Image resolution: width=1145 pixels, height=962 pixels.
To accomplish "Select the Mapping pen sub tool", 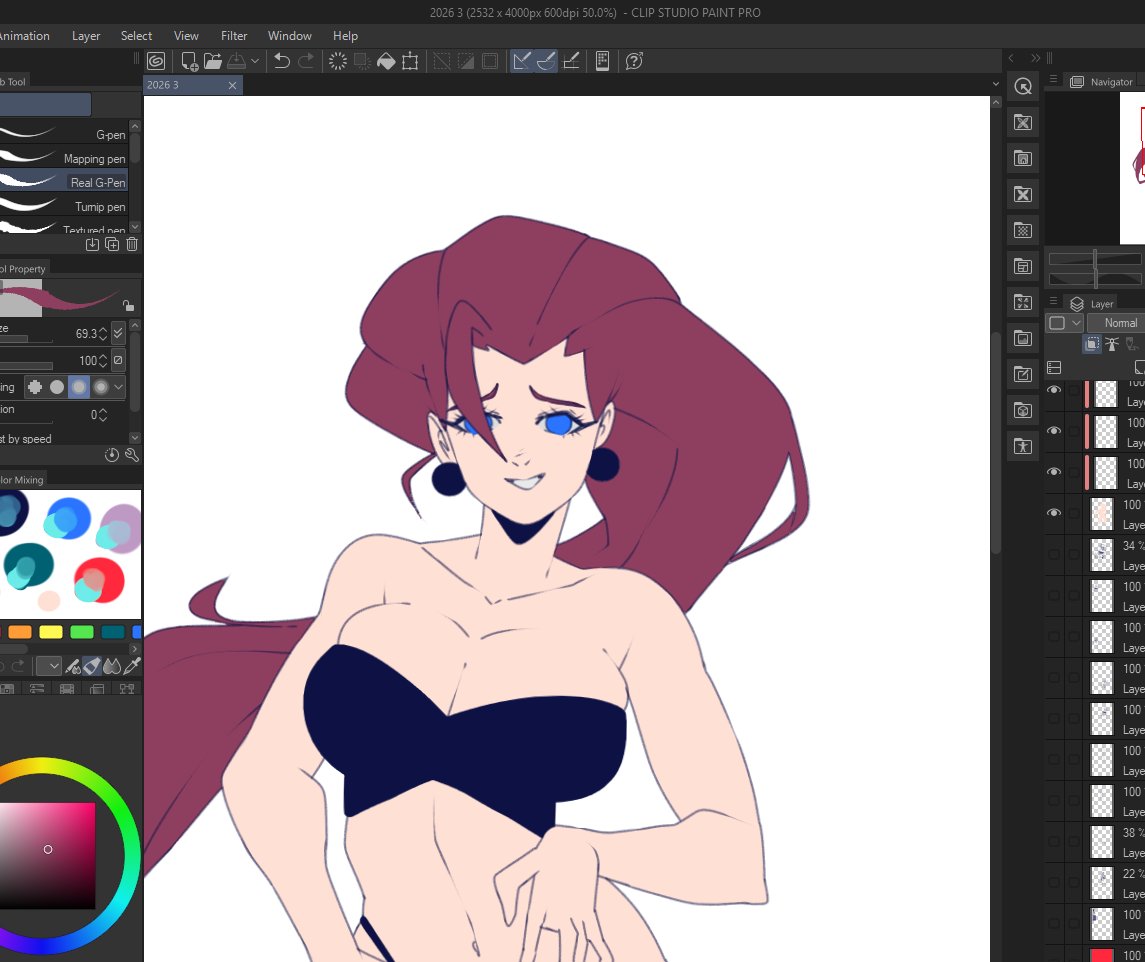I will [64, 158].
